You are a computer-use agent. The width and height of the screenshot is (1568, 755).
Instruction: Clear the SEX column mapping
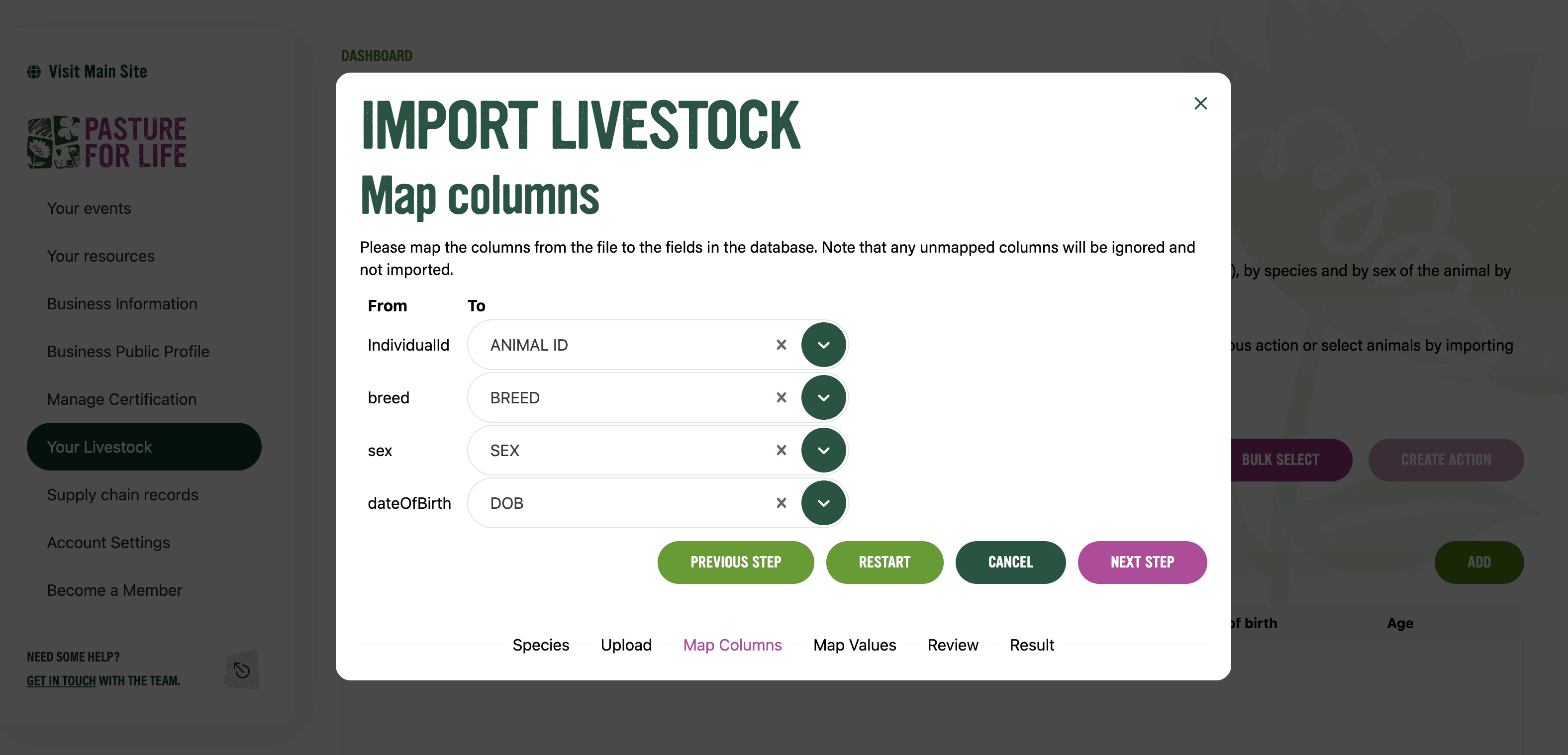(781, 450)
